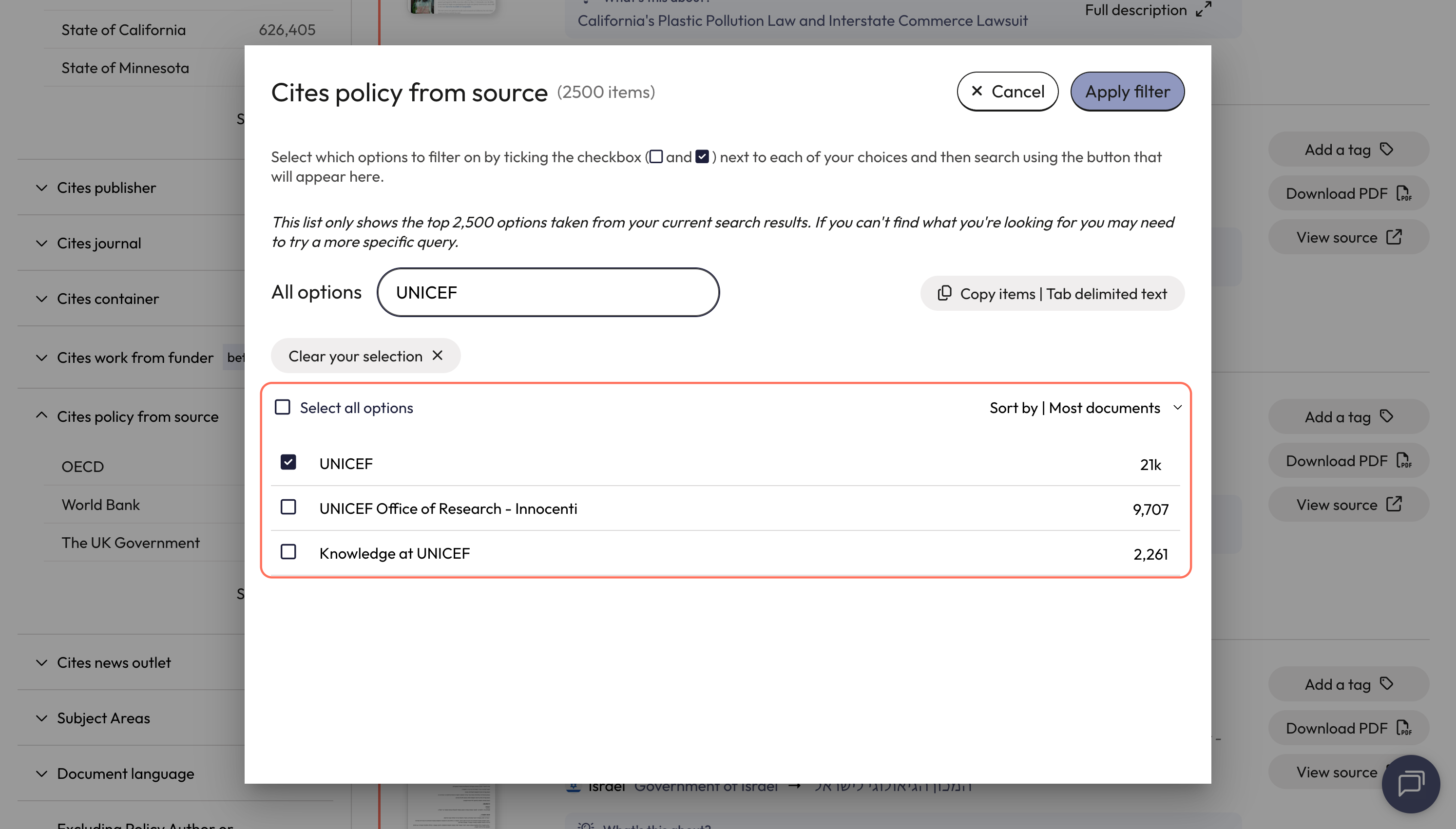Expand Full description arrows icon
Viewport: 1456px width, 829px height.
(1203, 9)
